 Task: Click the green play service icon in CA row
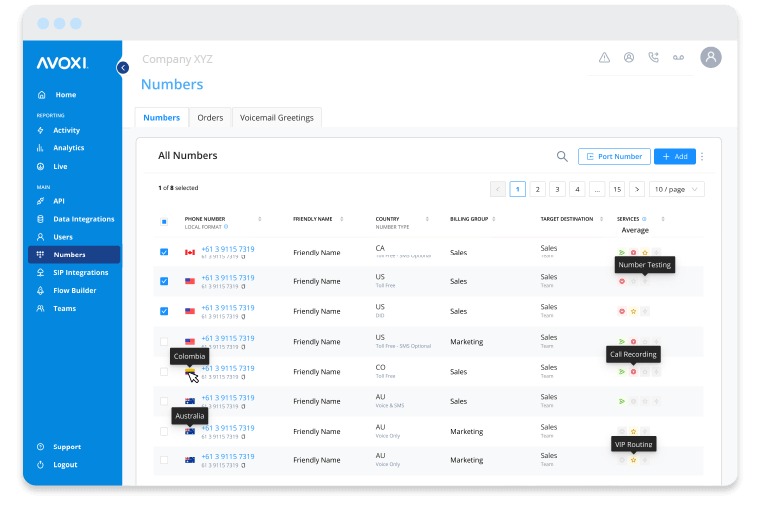[x=622, y=252]
